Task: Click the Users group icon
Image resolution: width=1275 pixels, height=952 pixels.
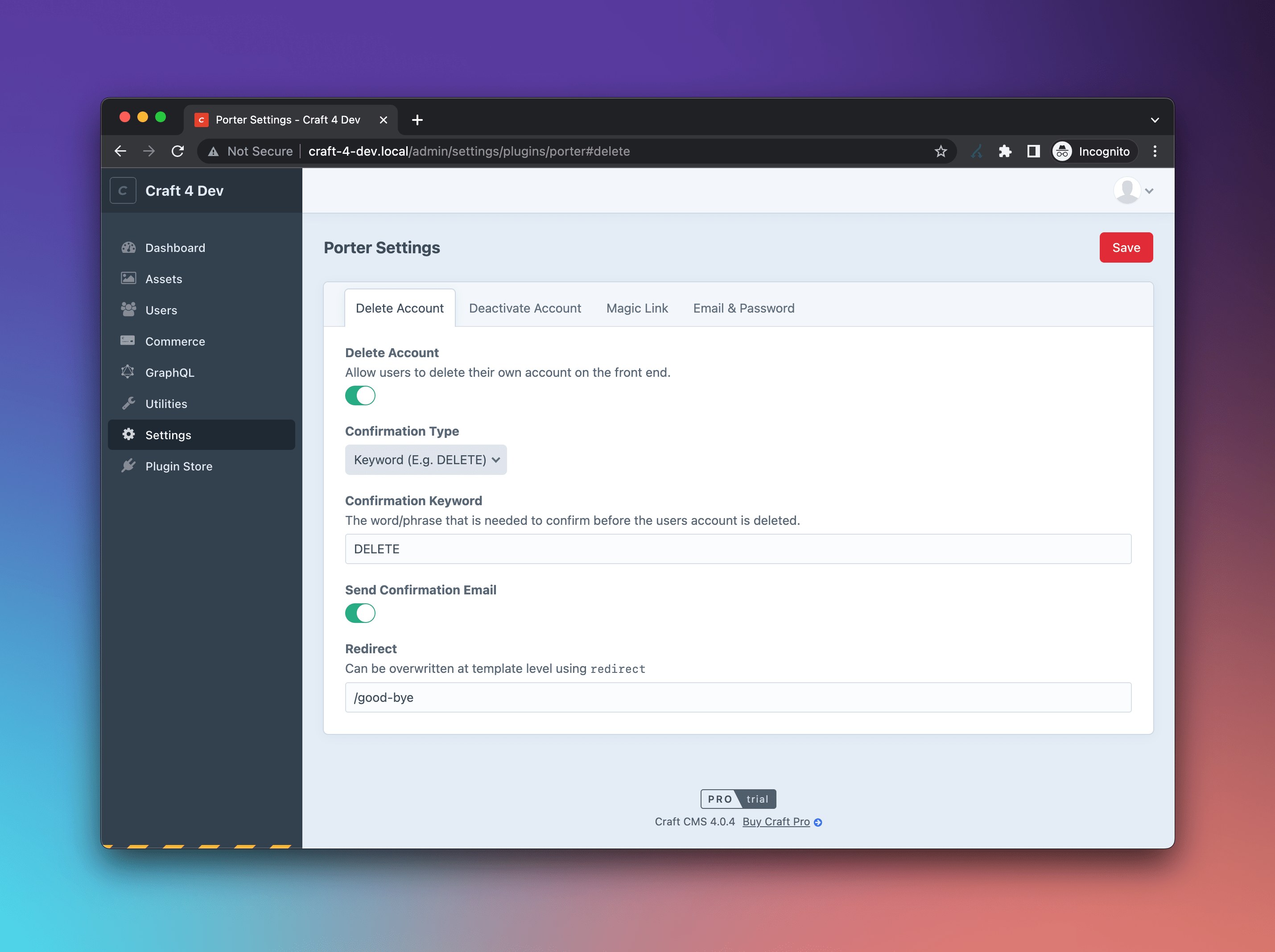Action: click(x=128, y=310)
